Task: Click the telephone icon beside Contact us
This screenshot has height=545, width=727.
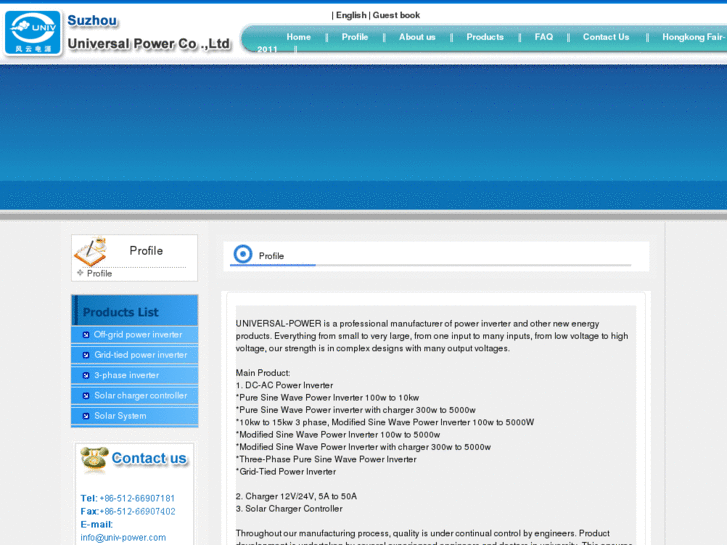Action: pos(95,459)
